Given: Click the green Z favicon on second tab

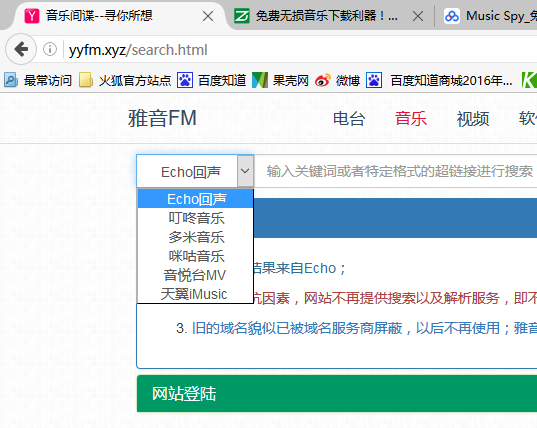Looking at the screenshot, I should (x=242, y=16).
